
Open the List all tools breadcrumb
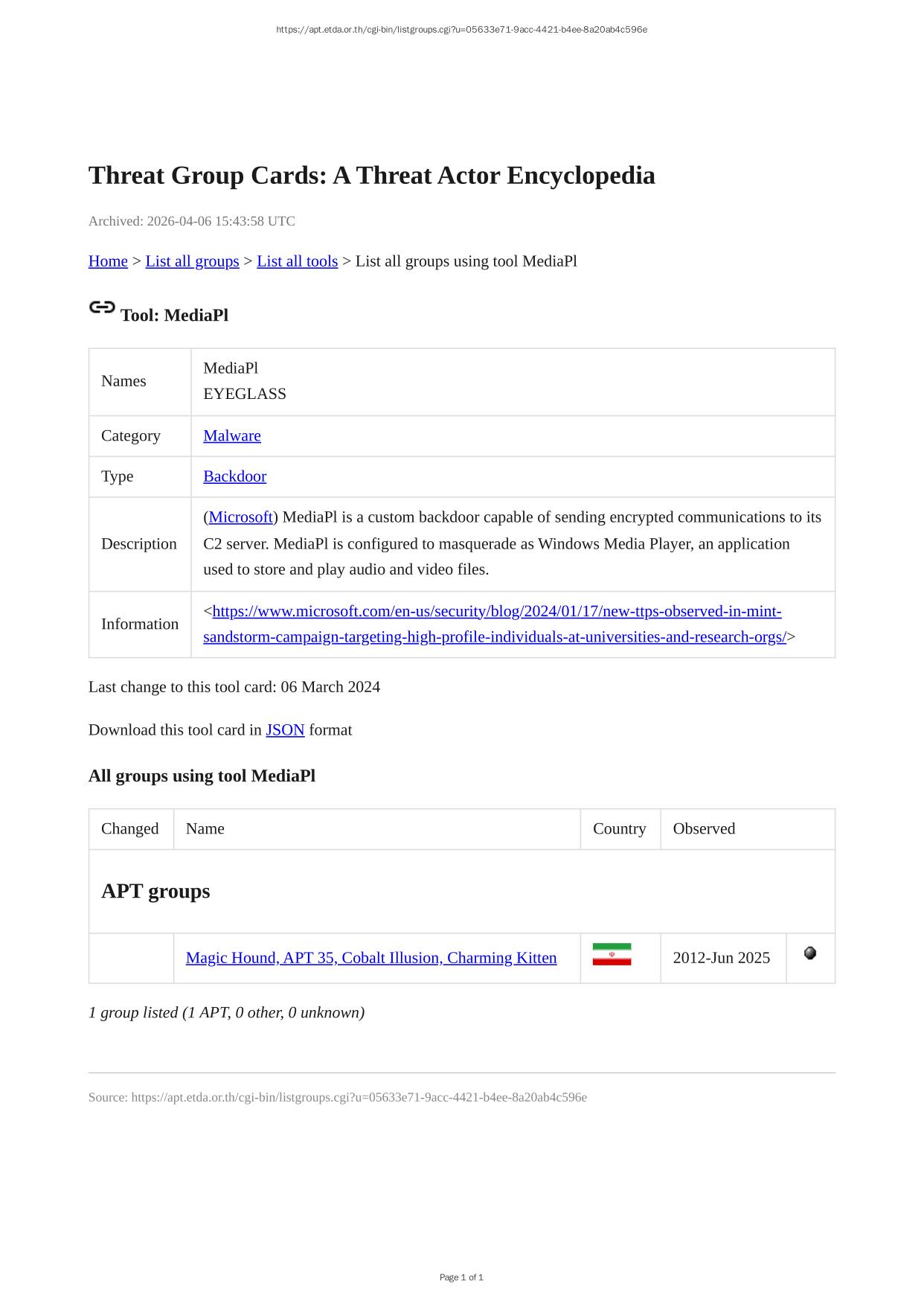(x=297, y=261)
